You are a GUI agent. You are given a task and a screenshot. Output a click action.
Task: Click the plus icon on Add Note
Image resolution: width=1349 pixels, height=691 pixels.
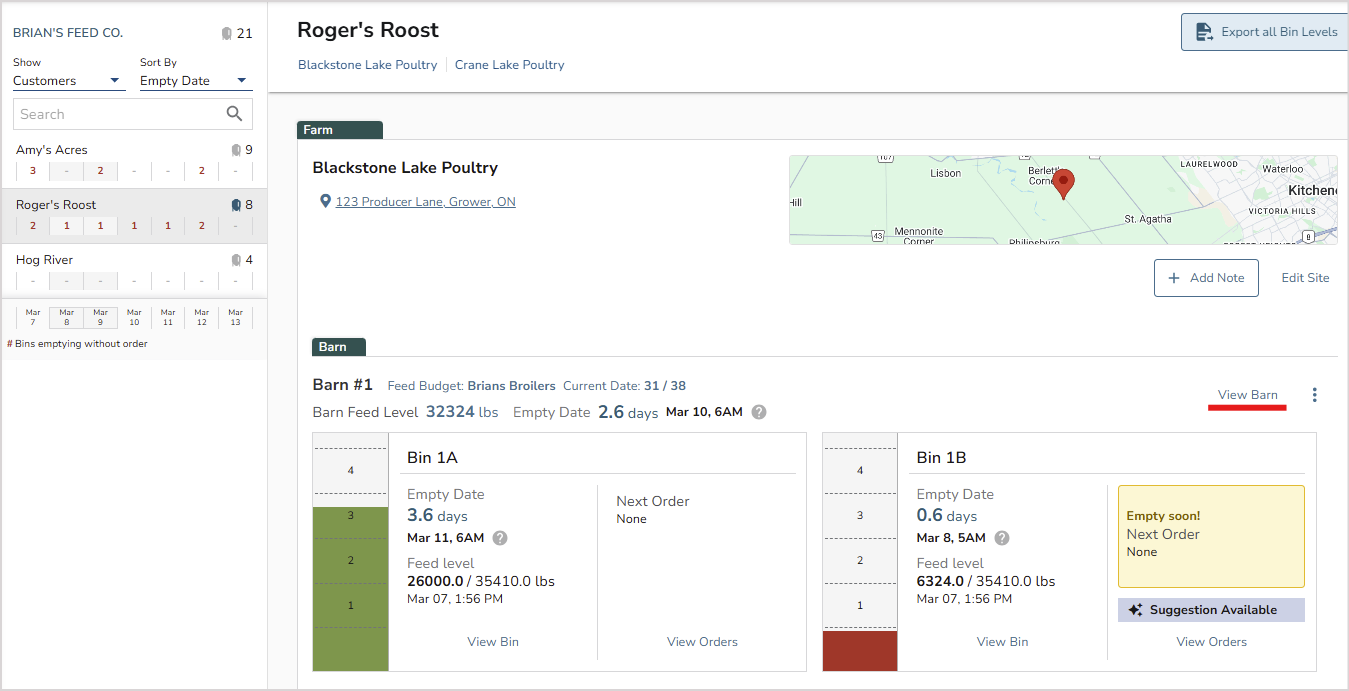(1174, 278)
